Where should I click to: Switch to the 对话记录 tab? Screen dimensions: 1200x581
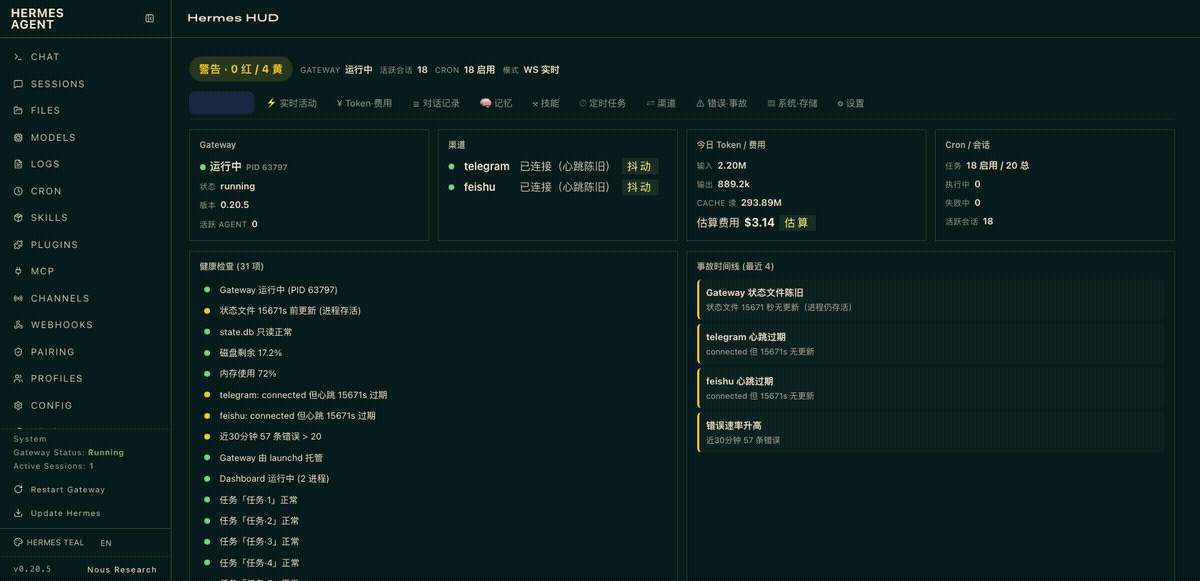(x=436, y=103)
